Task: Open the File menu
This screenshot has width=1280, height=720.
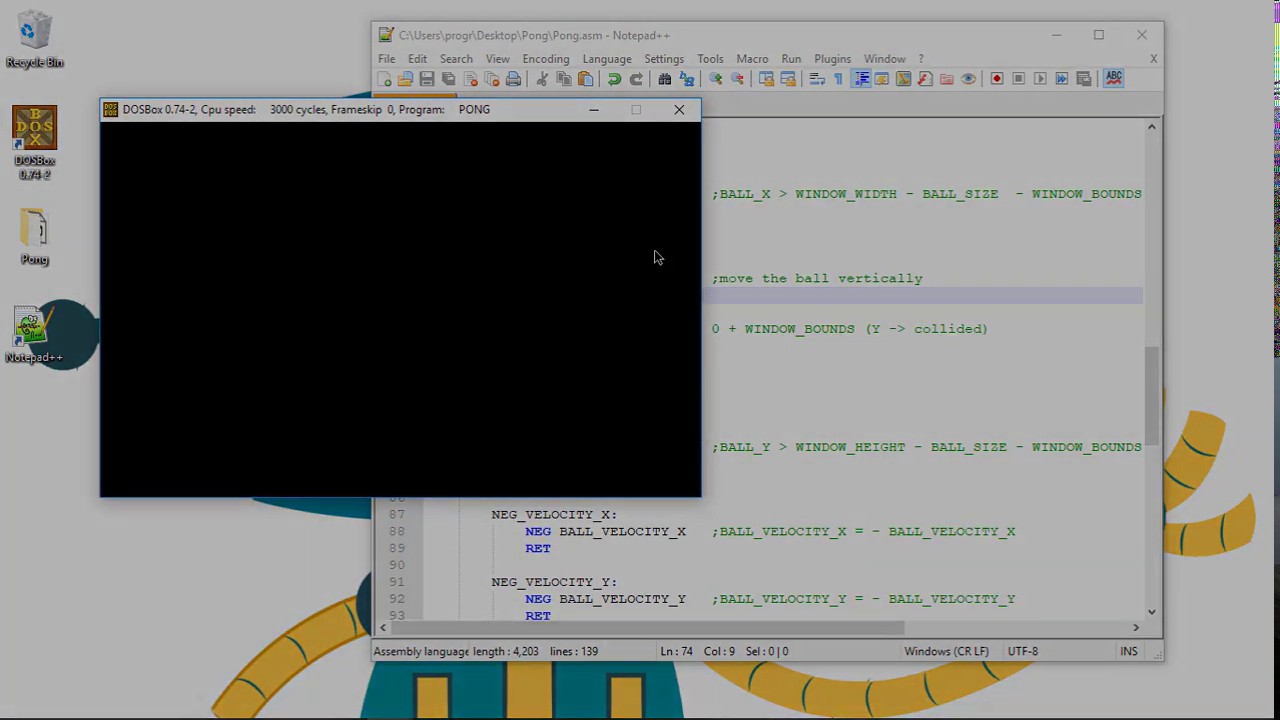Action: (386, 59)
